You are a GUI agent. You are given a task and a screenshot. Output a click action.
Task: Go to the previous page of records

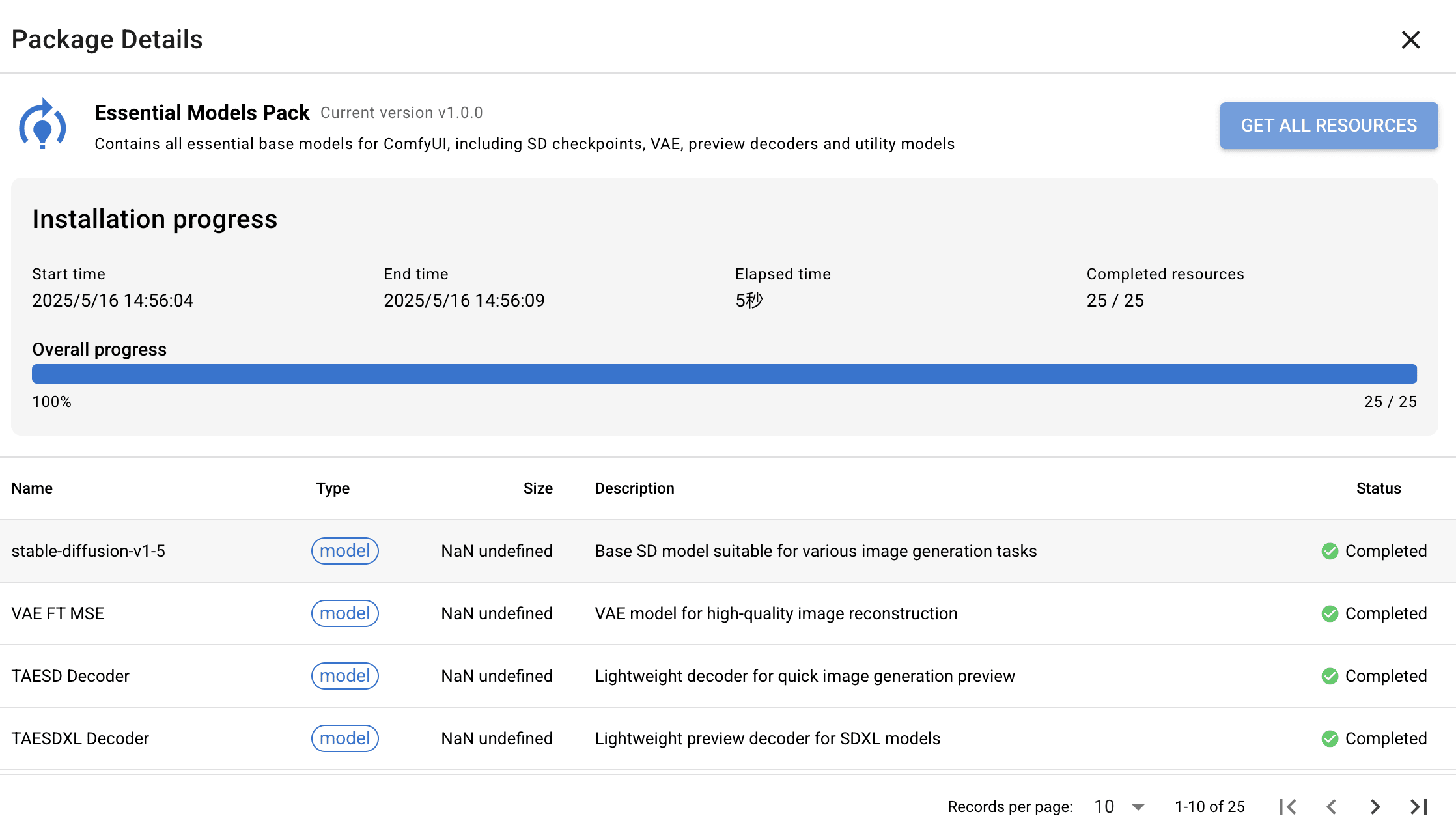(x=1332, y=807)
